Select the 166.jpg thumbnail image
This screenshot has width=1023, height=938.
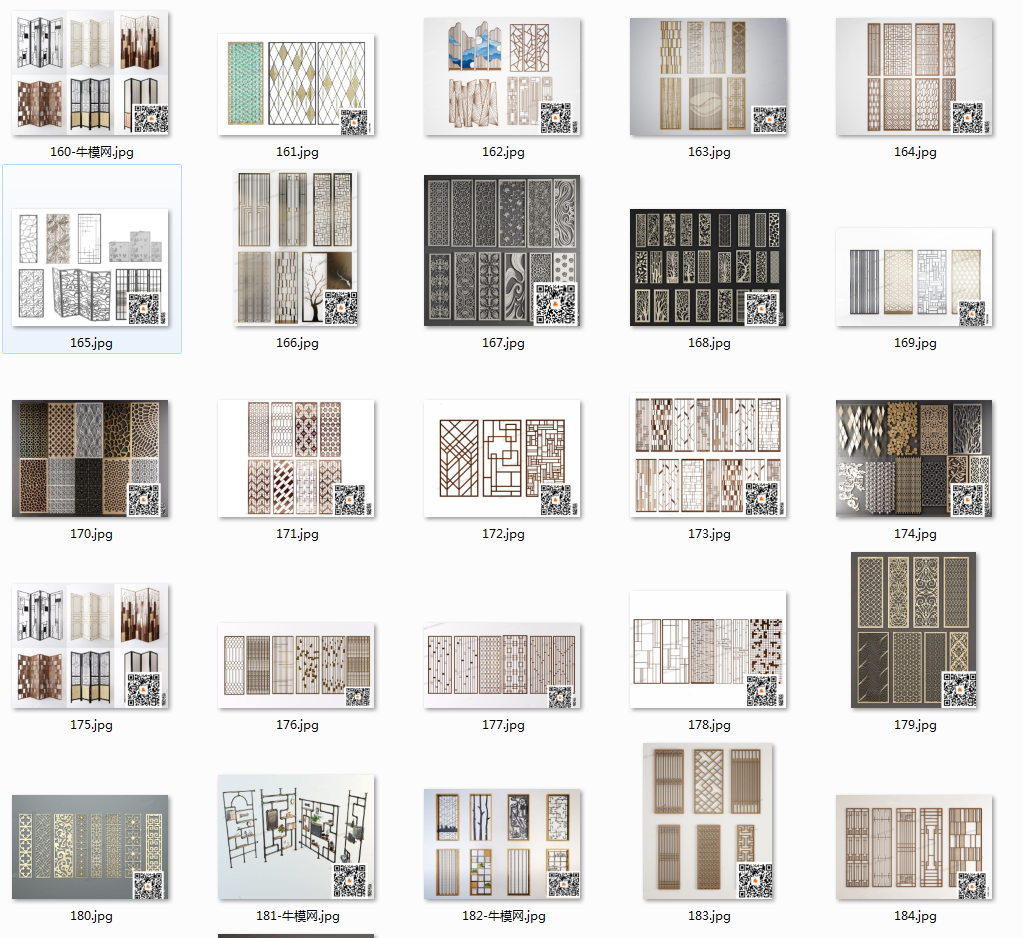pos(296,249)
